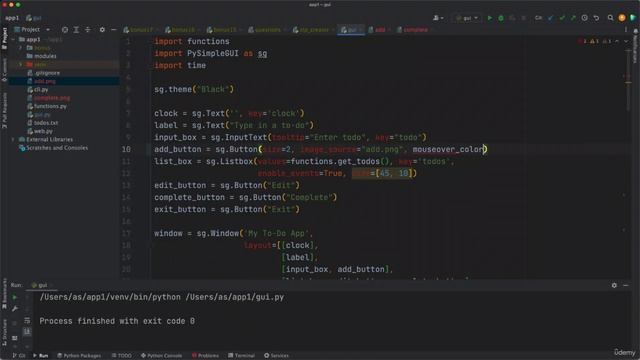640x360 pixels.
Task: Open the Terminal tool window tab
Action: pos(242,356)
